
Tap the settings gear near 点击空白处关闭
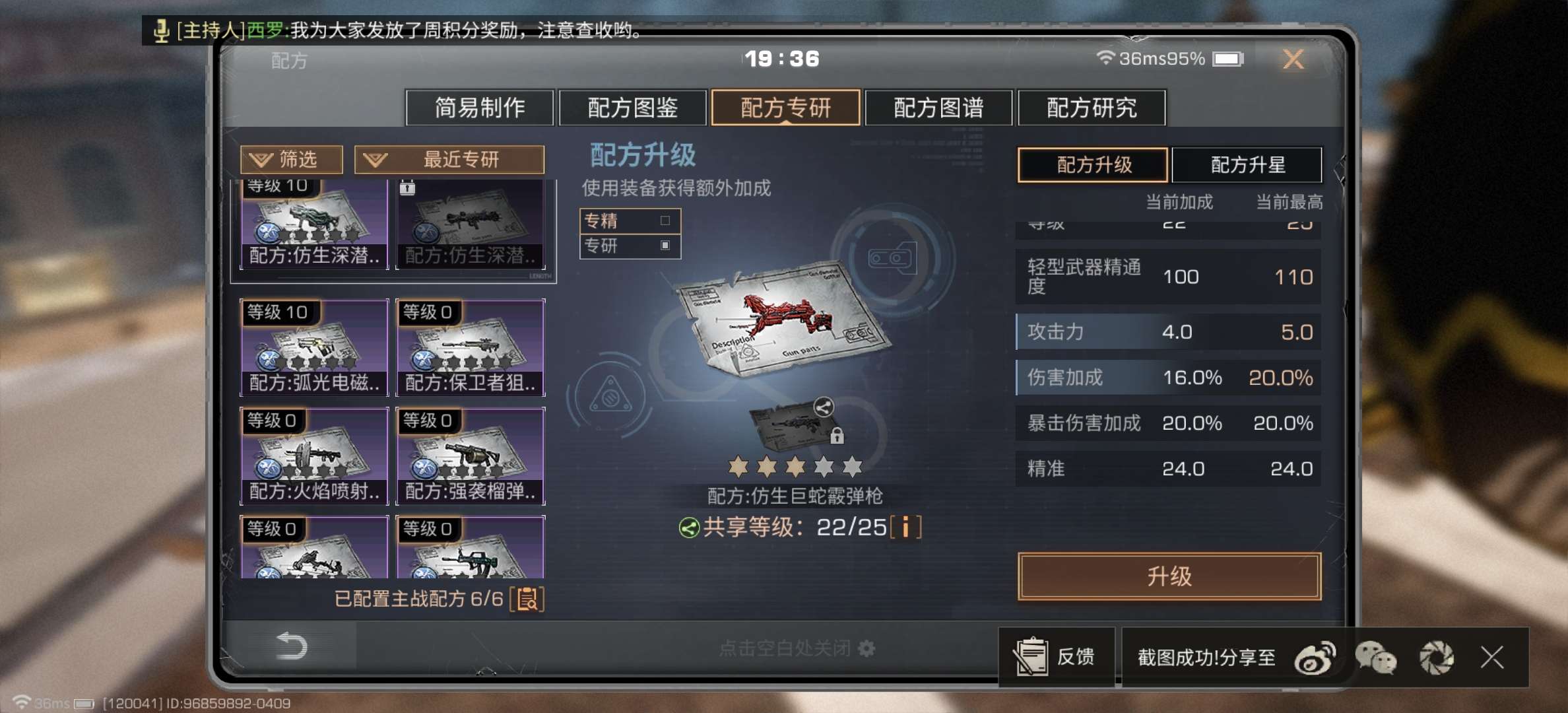(866, 648)
